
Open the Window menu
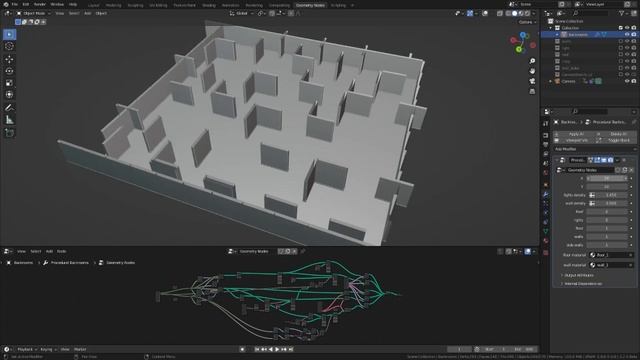click(57, 4)
